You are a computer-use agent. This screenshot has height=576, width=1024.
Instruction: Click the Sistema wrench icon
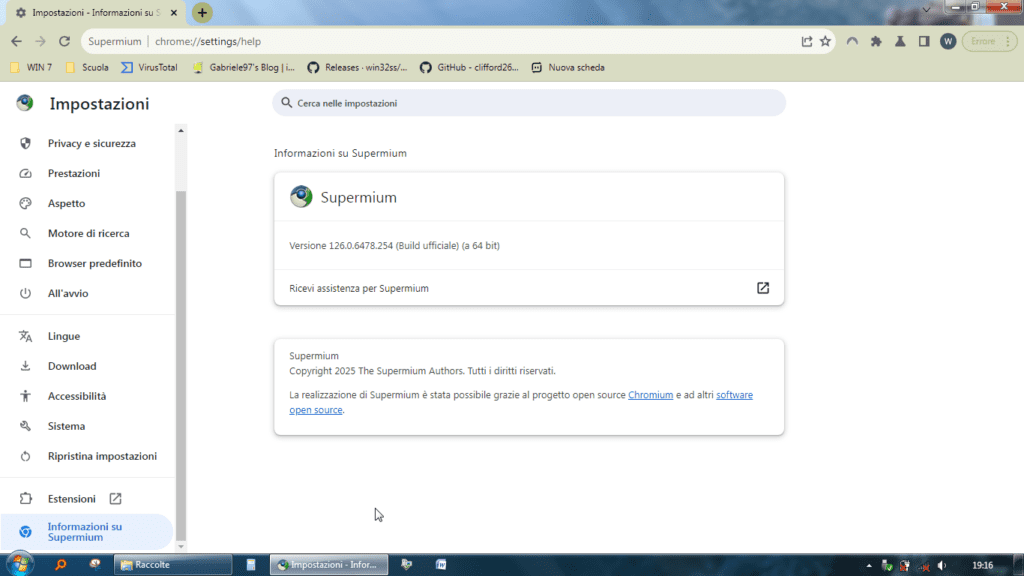click(x=25, y=426)
